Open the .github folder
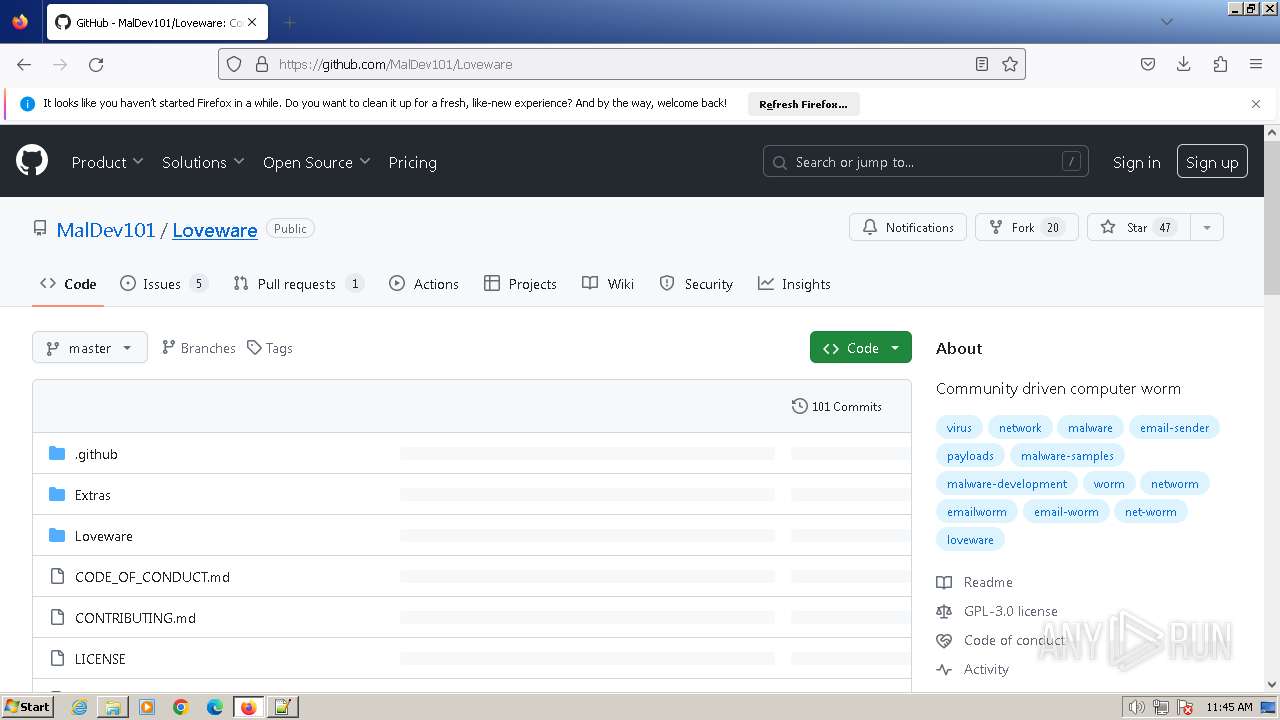The height and width of the screenshot is (720, 1280). pos(96,454)
